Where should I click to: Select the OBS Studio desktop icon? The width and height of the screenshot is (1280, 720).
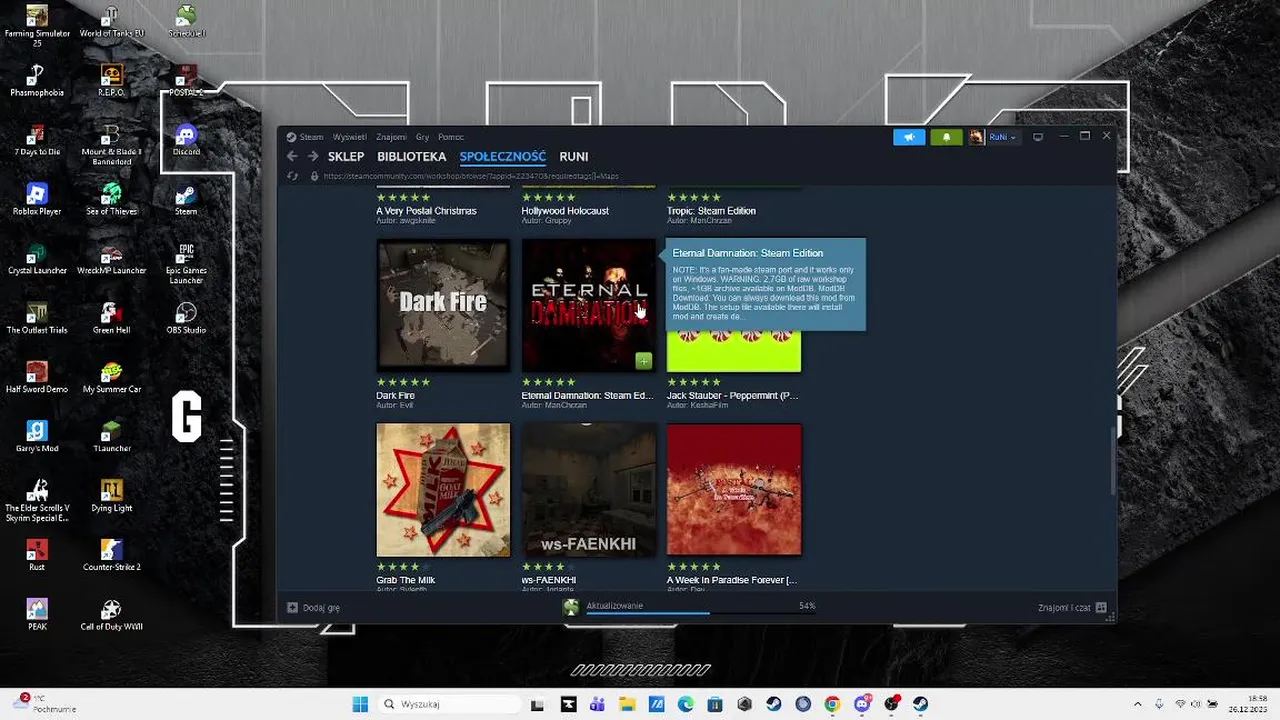[186, 318]
